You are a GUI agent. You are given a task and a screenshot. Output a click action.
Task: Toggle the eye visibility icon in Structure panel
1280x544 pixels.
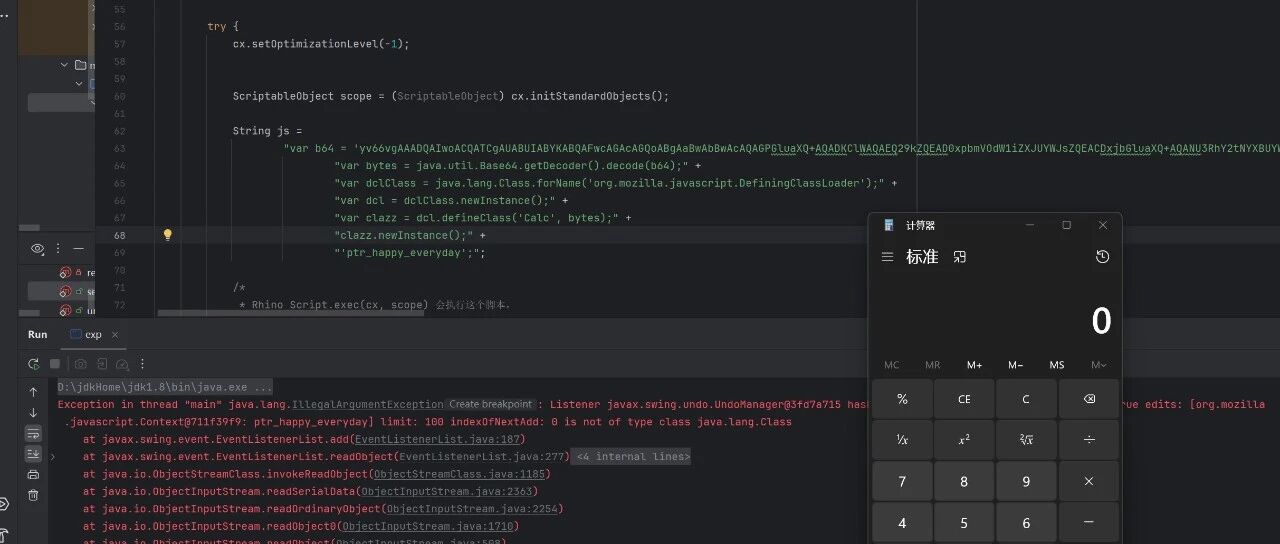[38, 248]
